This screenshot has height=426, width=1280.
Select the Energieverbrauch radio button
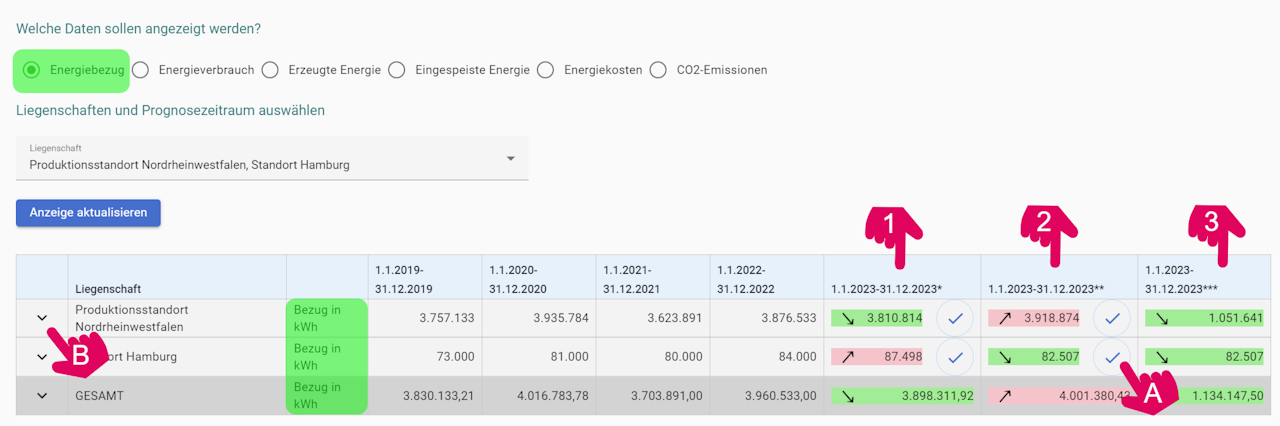141,70
